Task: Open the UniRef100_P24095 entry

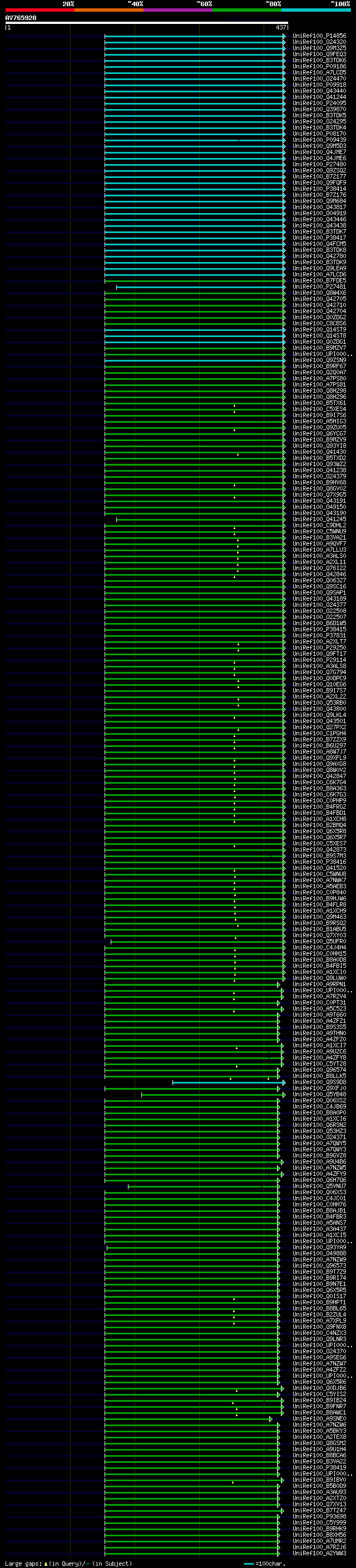Action: [x=319, y=103]
